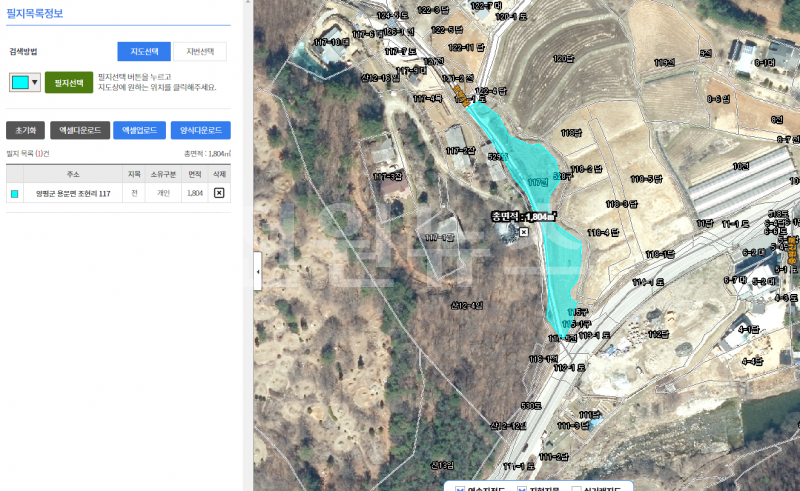Enable the unchecked third map layer checkbox

[576, 489]
